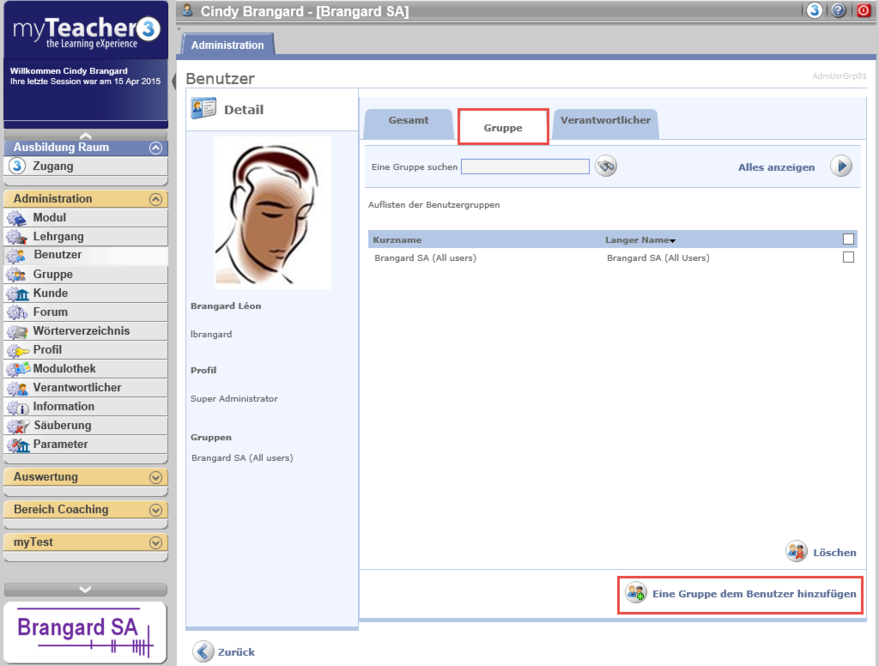Toggle the select-all checkbox in table header
The image size is (879, 666).
848,239
